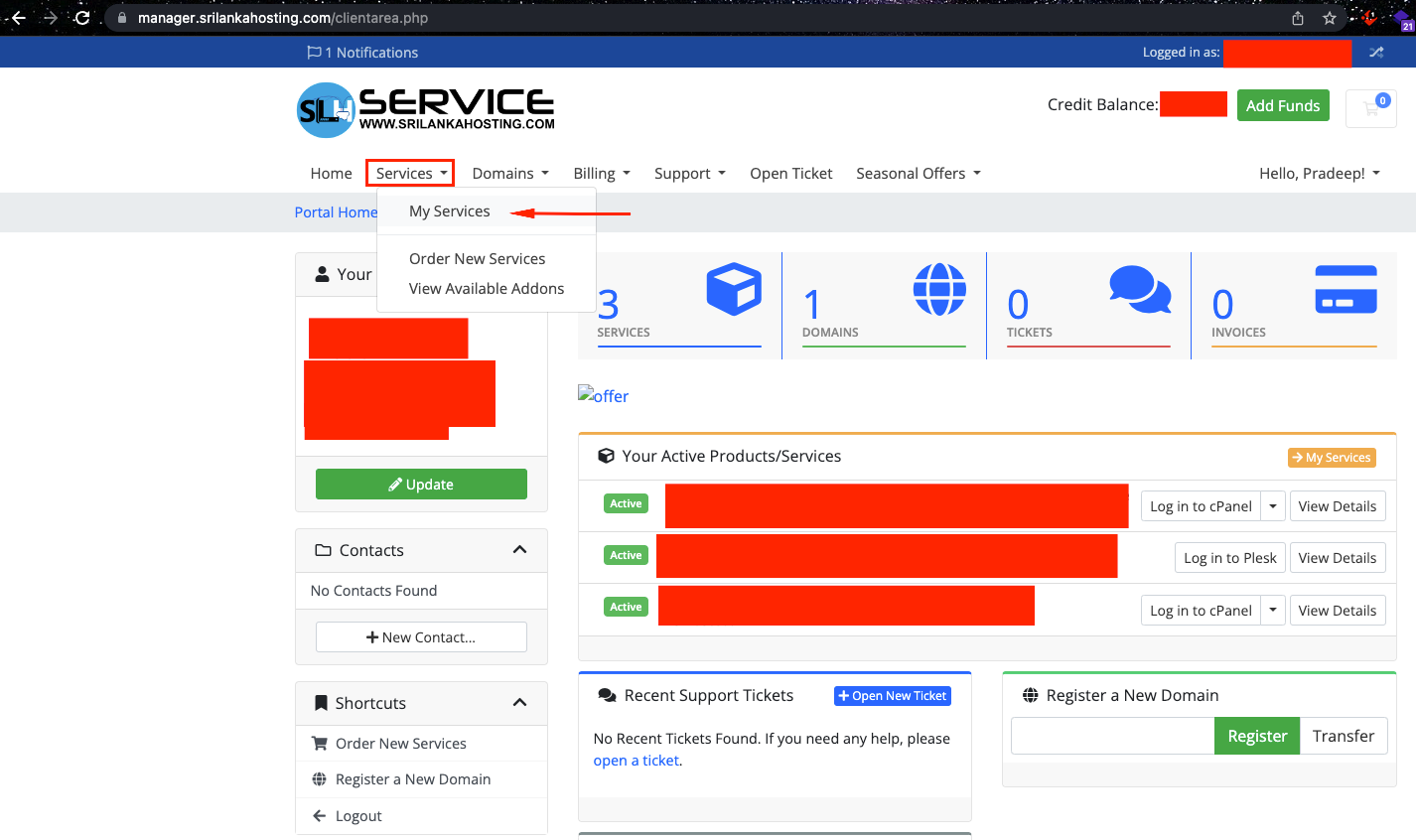
Task: Choose View Available Addons option
Action: (487, 289)
